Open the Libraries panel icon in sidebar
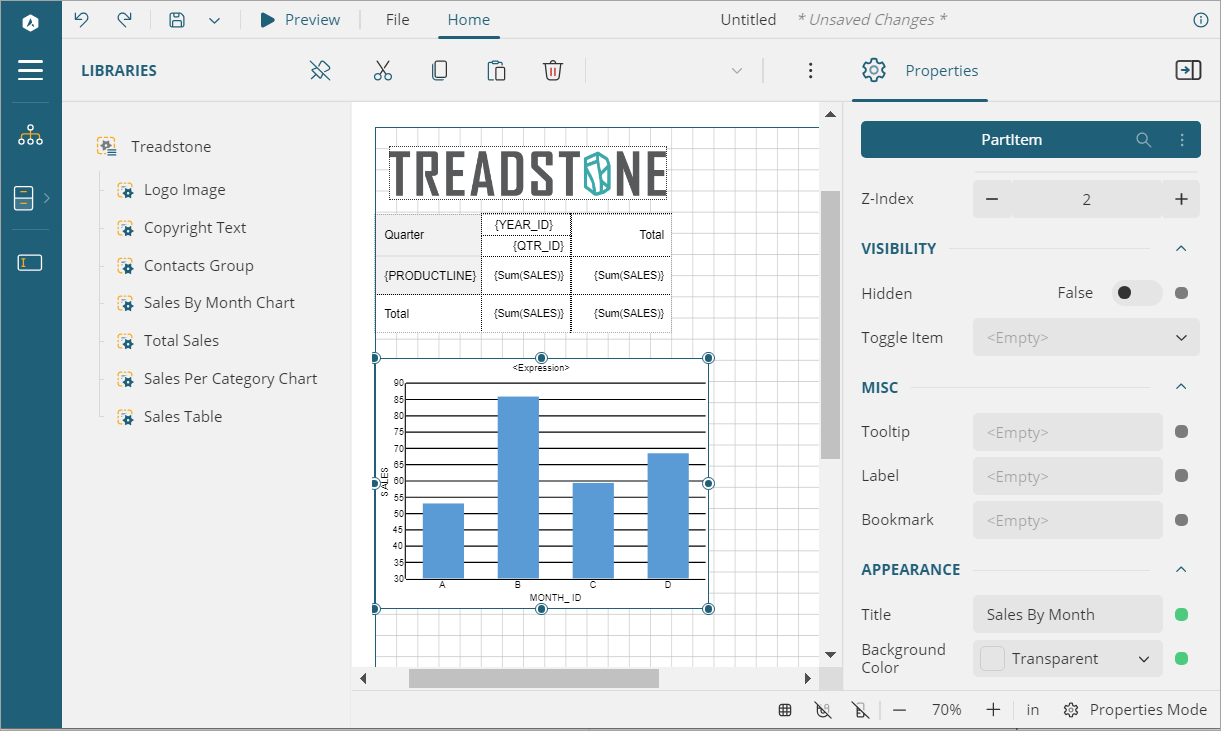1221x731 pixels. [x=24, y=198]
